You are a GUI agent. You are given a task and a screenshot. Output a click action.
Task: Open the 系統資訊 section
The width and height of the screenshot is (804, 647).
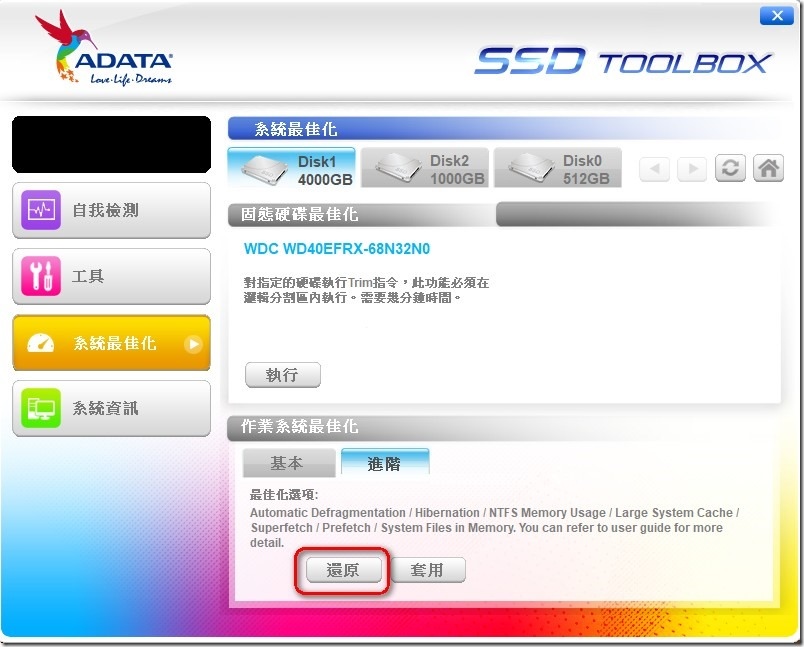point(111,409)
